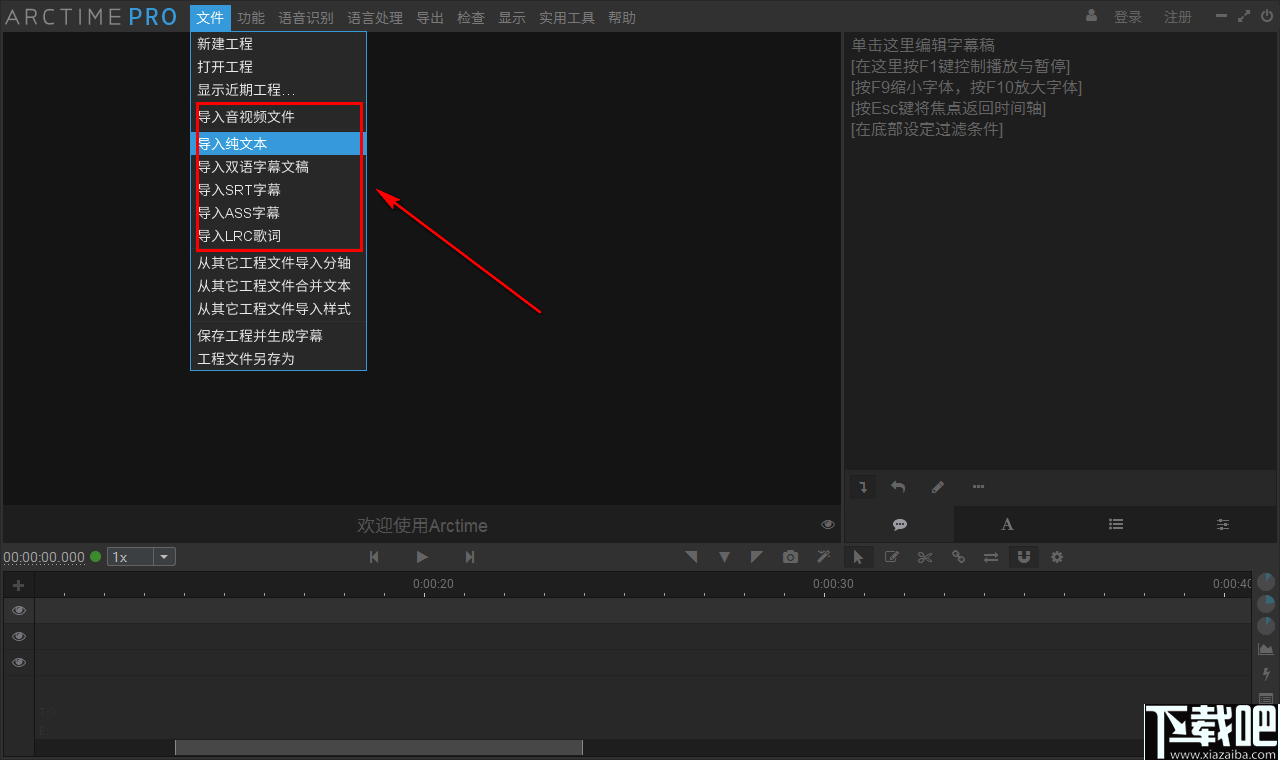
Task: Enable the magnet snapping toggle
Action: coord(1024,557)
